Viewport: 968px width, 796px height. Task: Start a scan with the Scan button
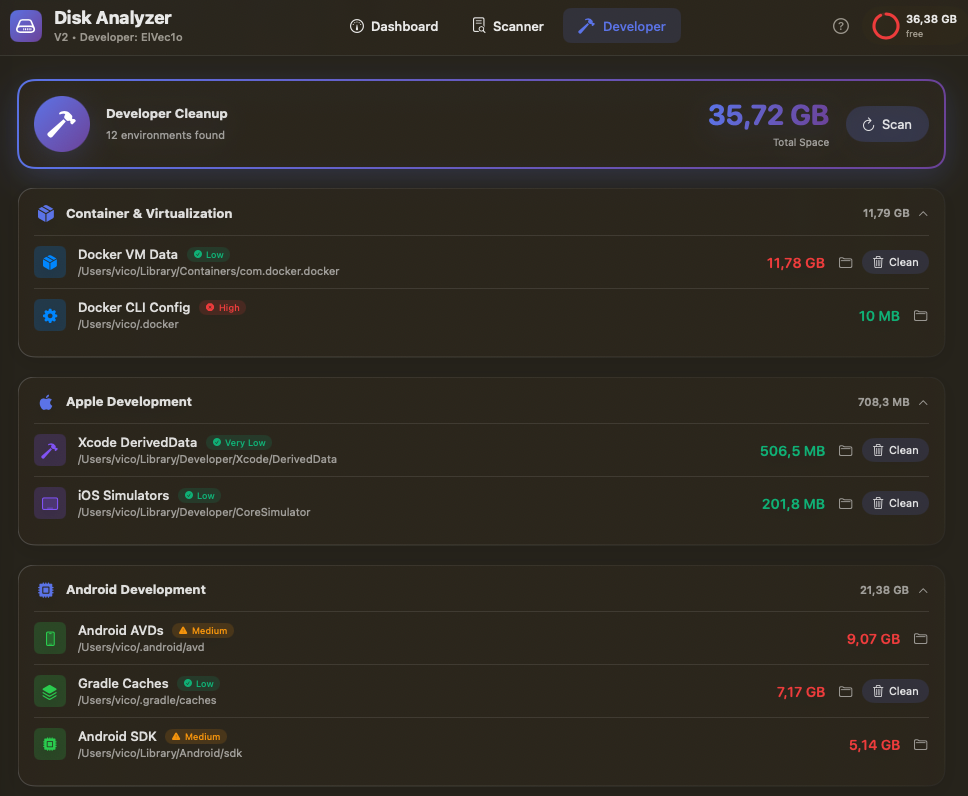(887, 124)
